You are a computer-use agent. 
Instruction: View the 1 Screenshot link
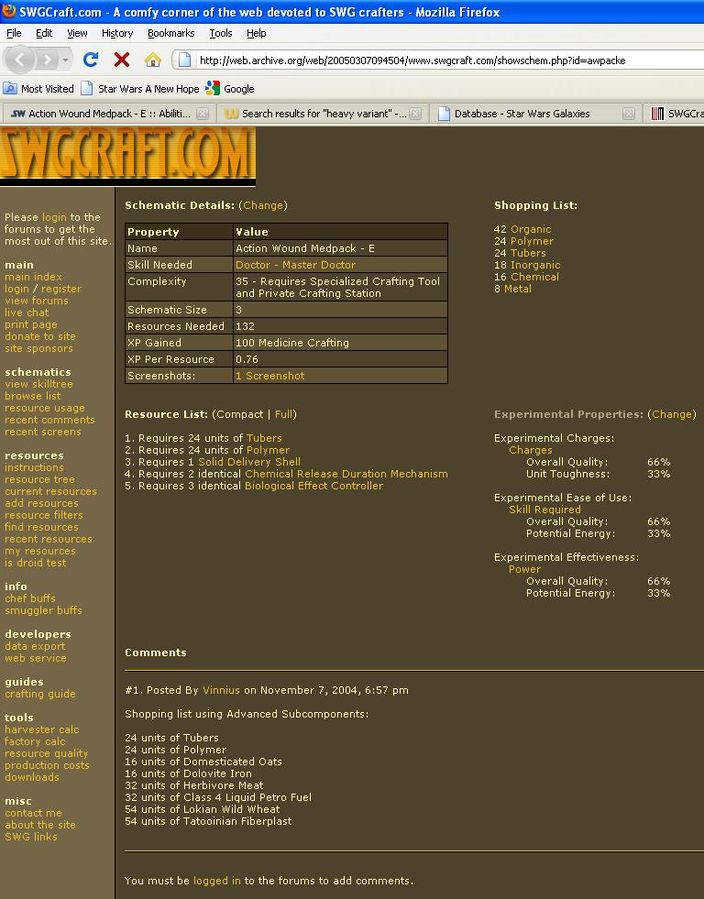270,376
